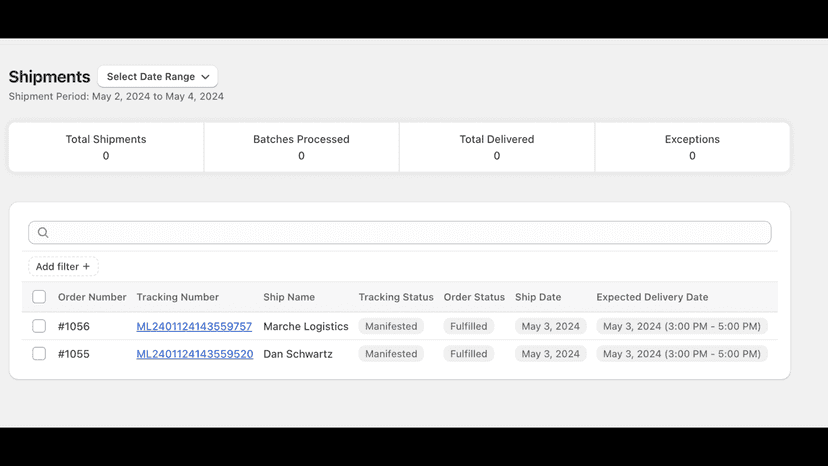This screenshot has width=828, height=466.
Task: Click the Expected Delivery Date column header
Action: 652,297
